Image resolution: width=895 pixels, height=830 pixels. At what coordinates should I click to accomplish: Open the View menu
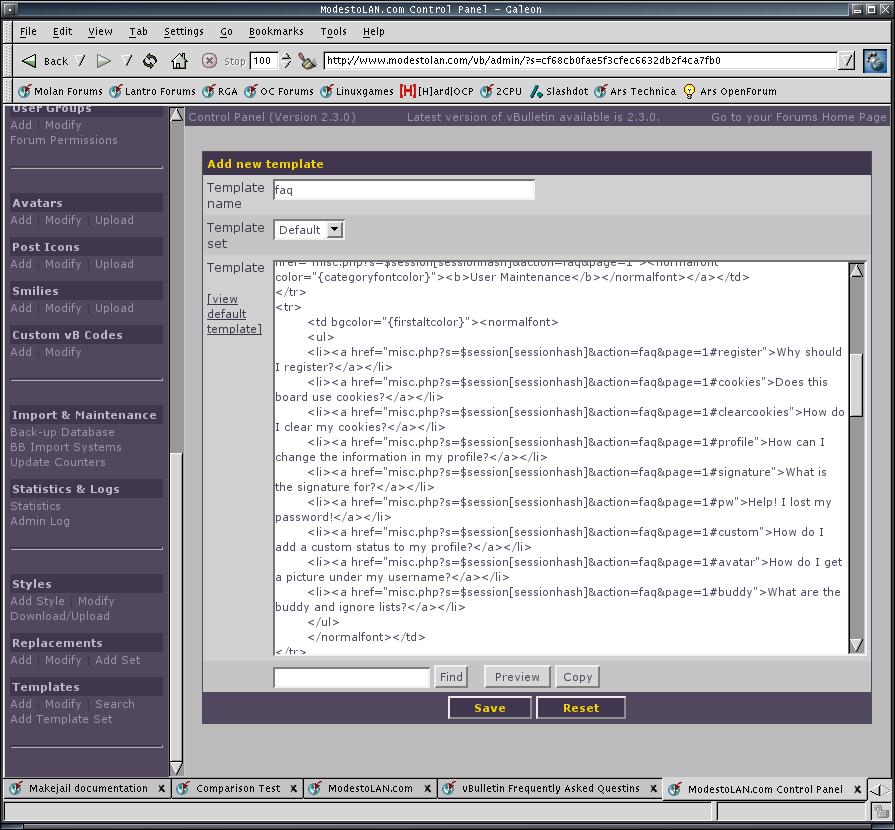tap(100, 31)
